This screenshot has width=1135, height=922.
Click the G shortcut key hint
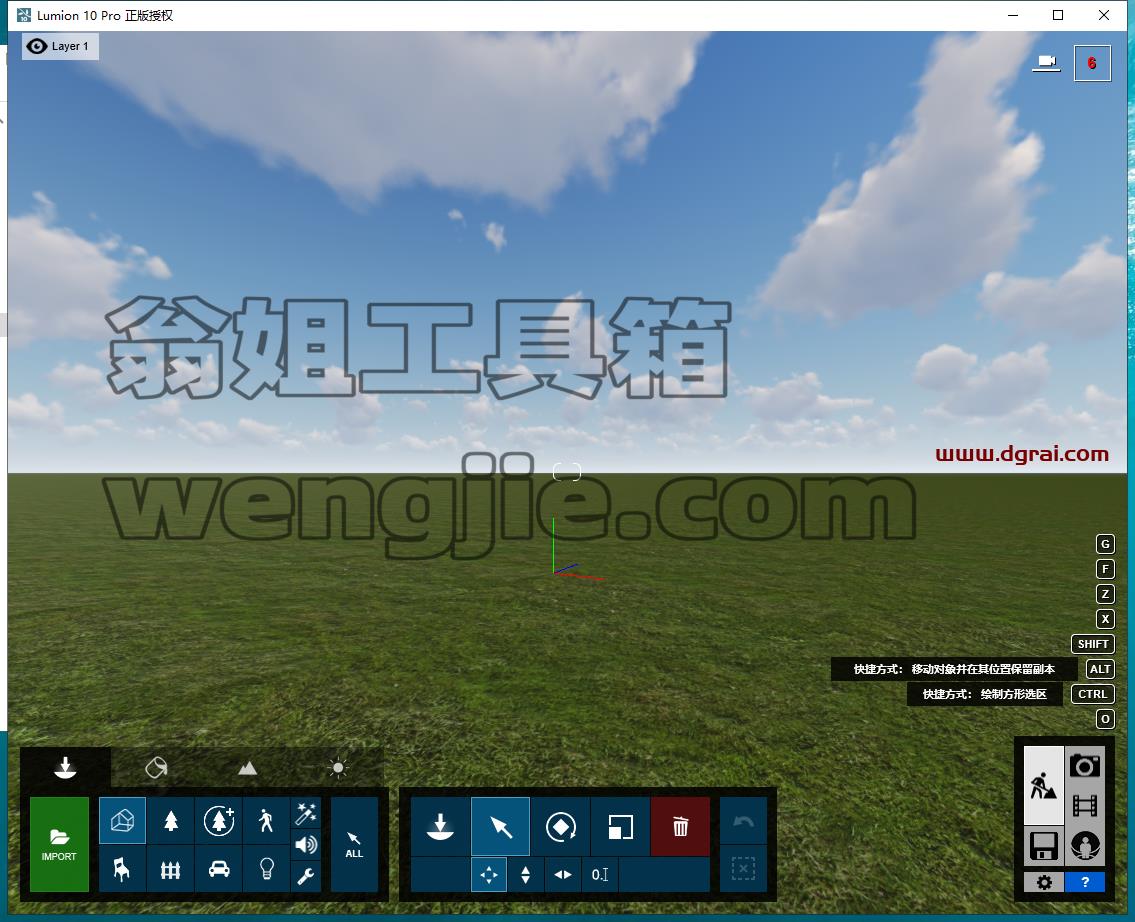(x=1105, y=544)
